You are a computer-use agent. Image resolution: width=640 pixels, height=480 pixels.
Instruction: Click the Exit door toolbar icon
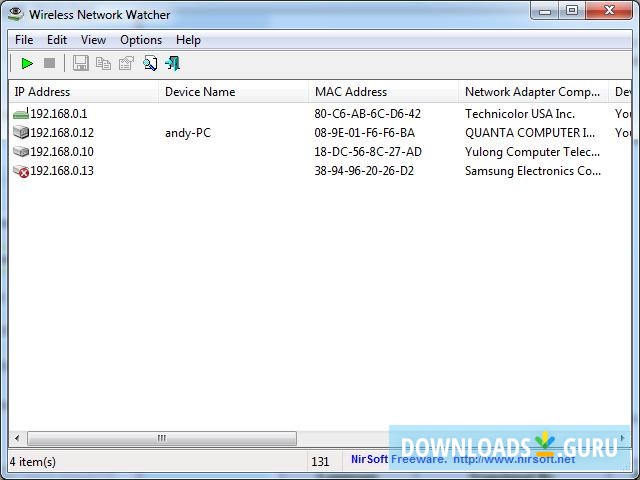173,64
